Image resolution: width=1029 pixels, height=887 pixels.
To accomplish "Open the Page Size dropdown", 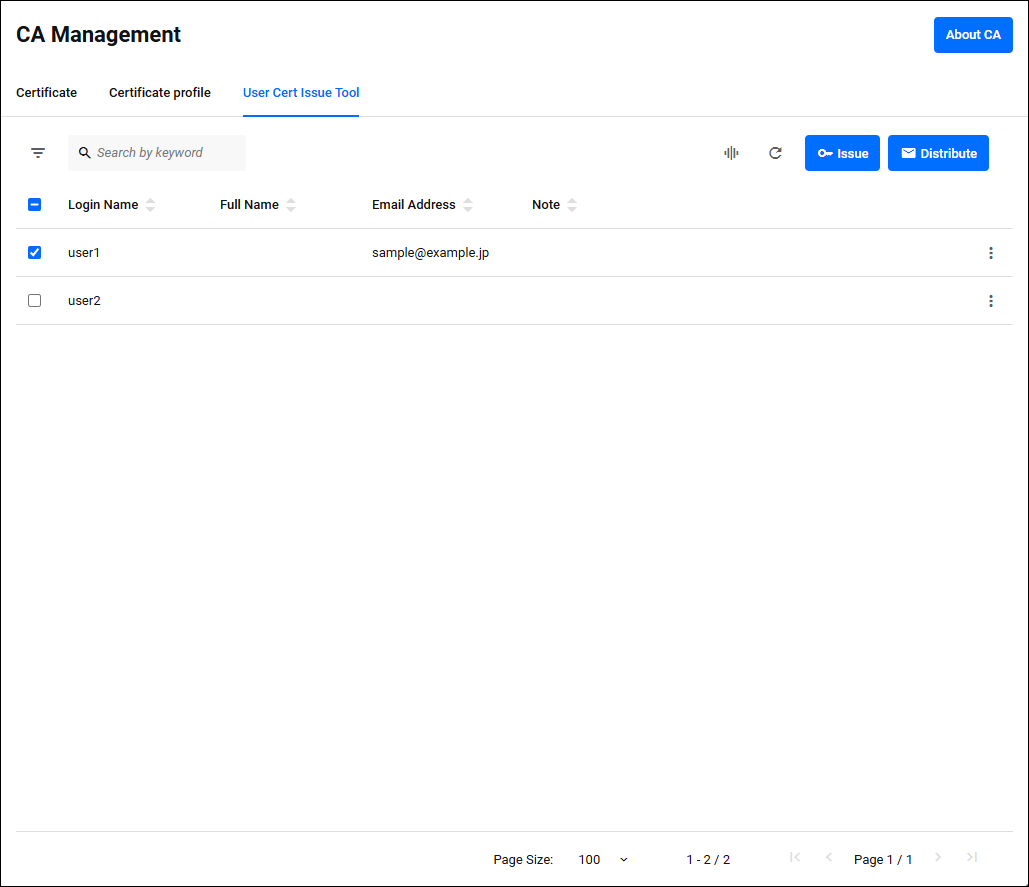I will [x=603, y=859].
